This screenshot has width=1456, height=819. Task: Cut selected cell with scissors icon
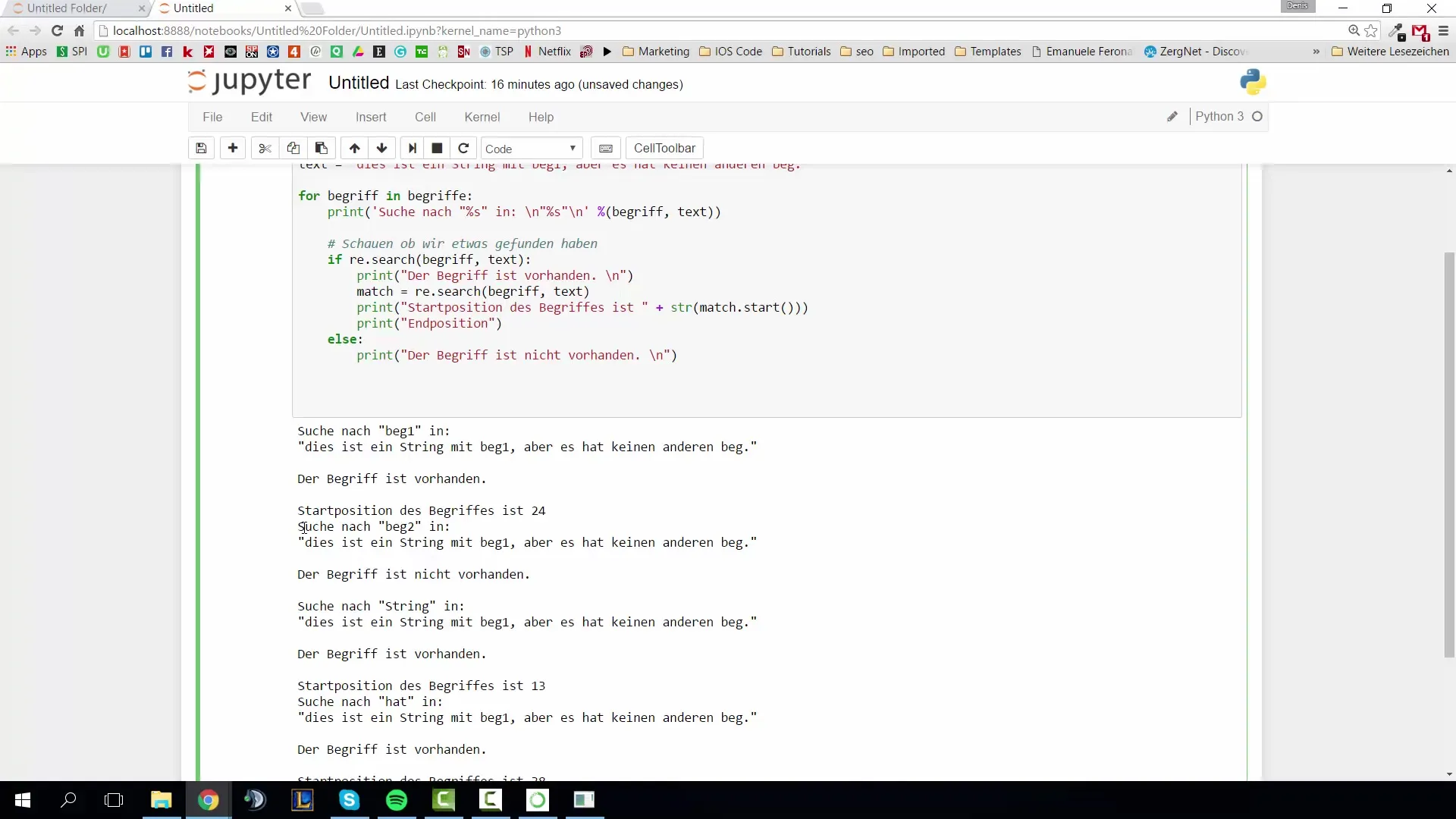coord(265,149)
